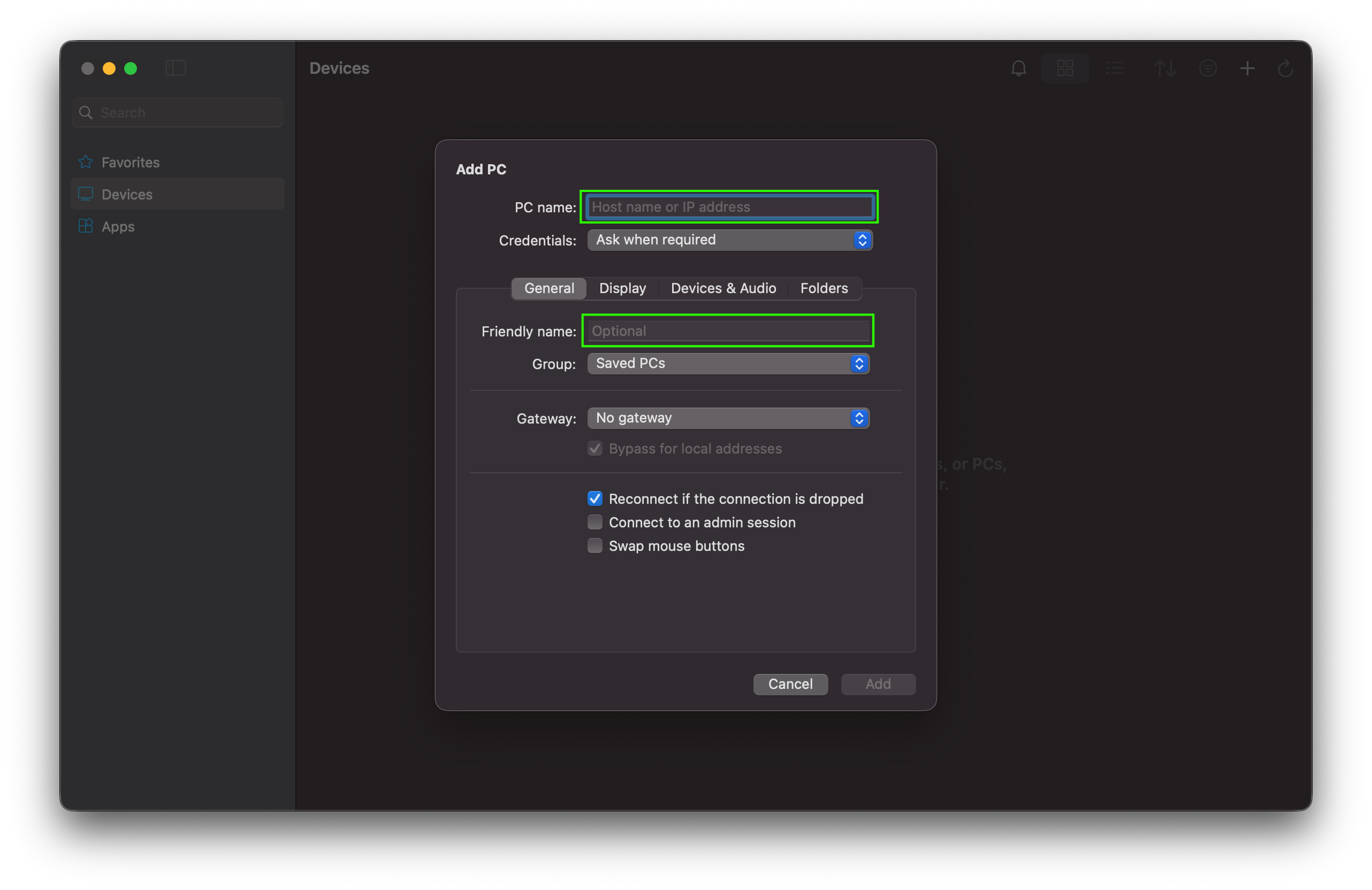The image size is (1372, 890).
Task: Switch to the Display tab
Action: pos(622,288)
